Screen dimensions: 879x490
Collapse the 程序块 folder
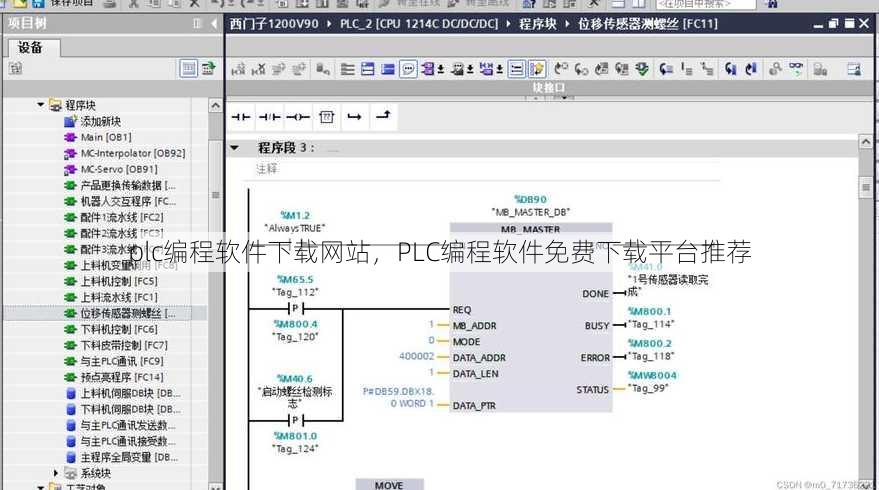point(41,104)
